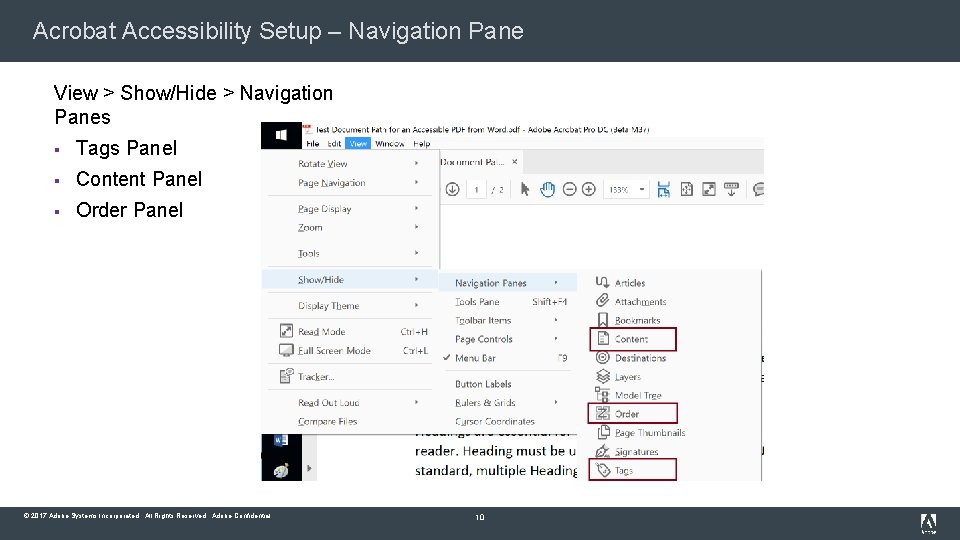The image size is (960, 540).
Task: Open the zoom percentage dropdown
Action: [642, 189]
